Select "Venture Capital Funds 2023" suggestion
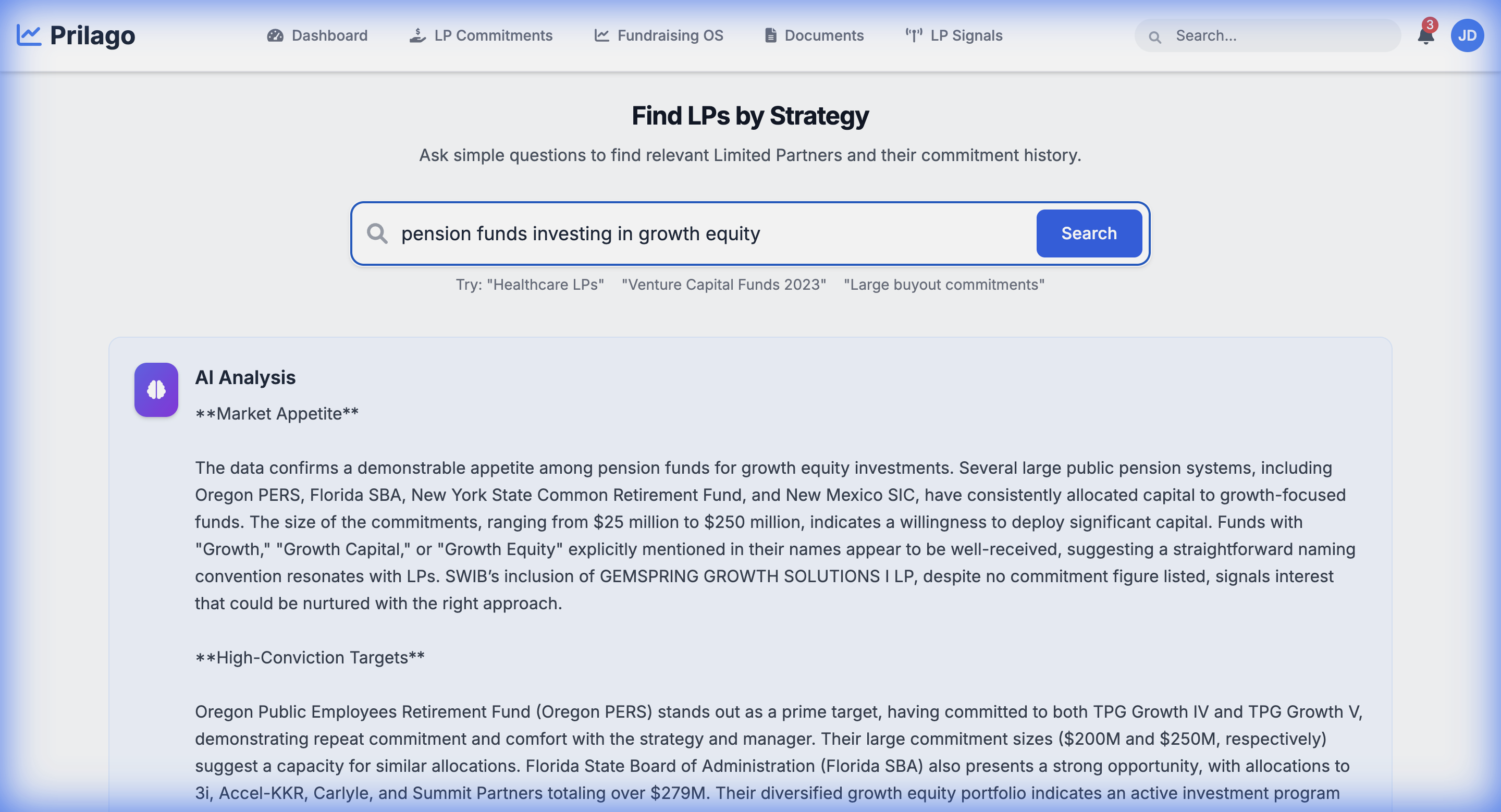 pyautogui.click(x=724, y=284)
